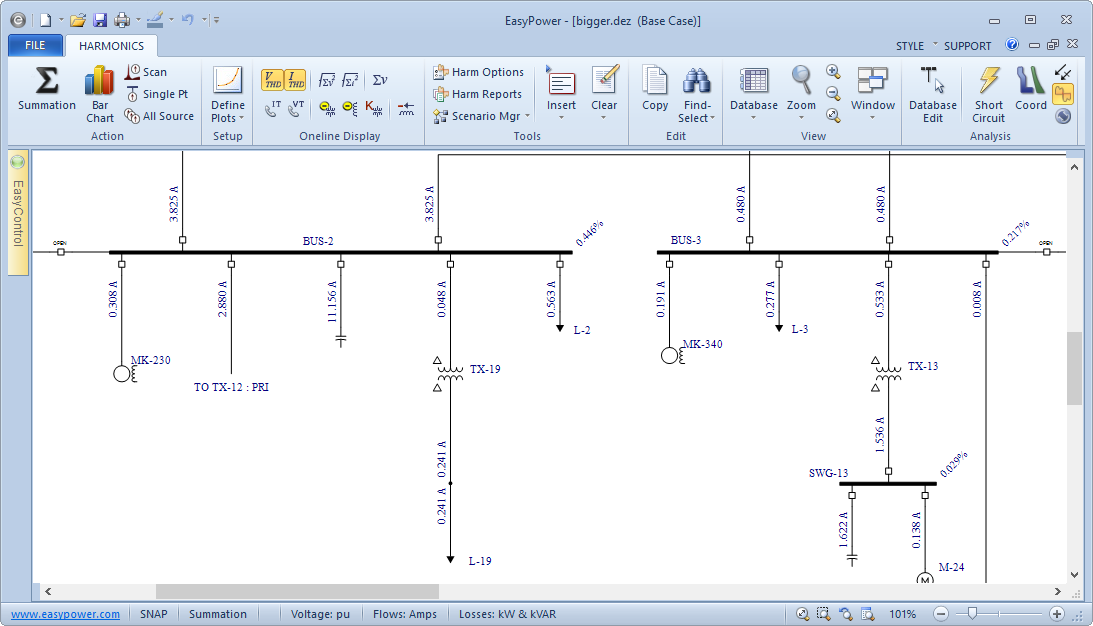Viewport: 1093px width, 626px height.
Task: Click the horizontal scrollbar thumb
Action: point(297,592)
